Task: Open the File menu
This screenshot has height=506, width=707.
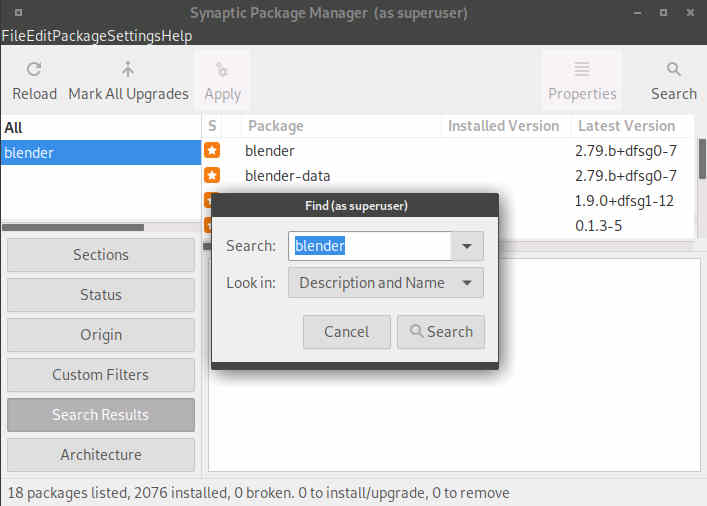Action: click(14, 36)
